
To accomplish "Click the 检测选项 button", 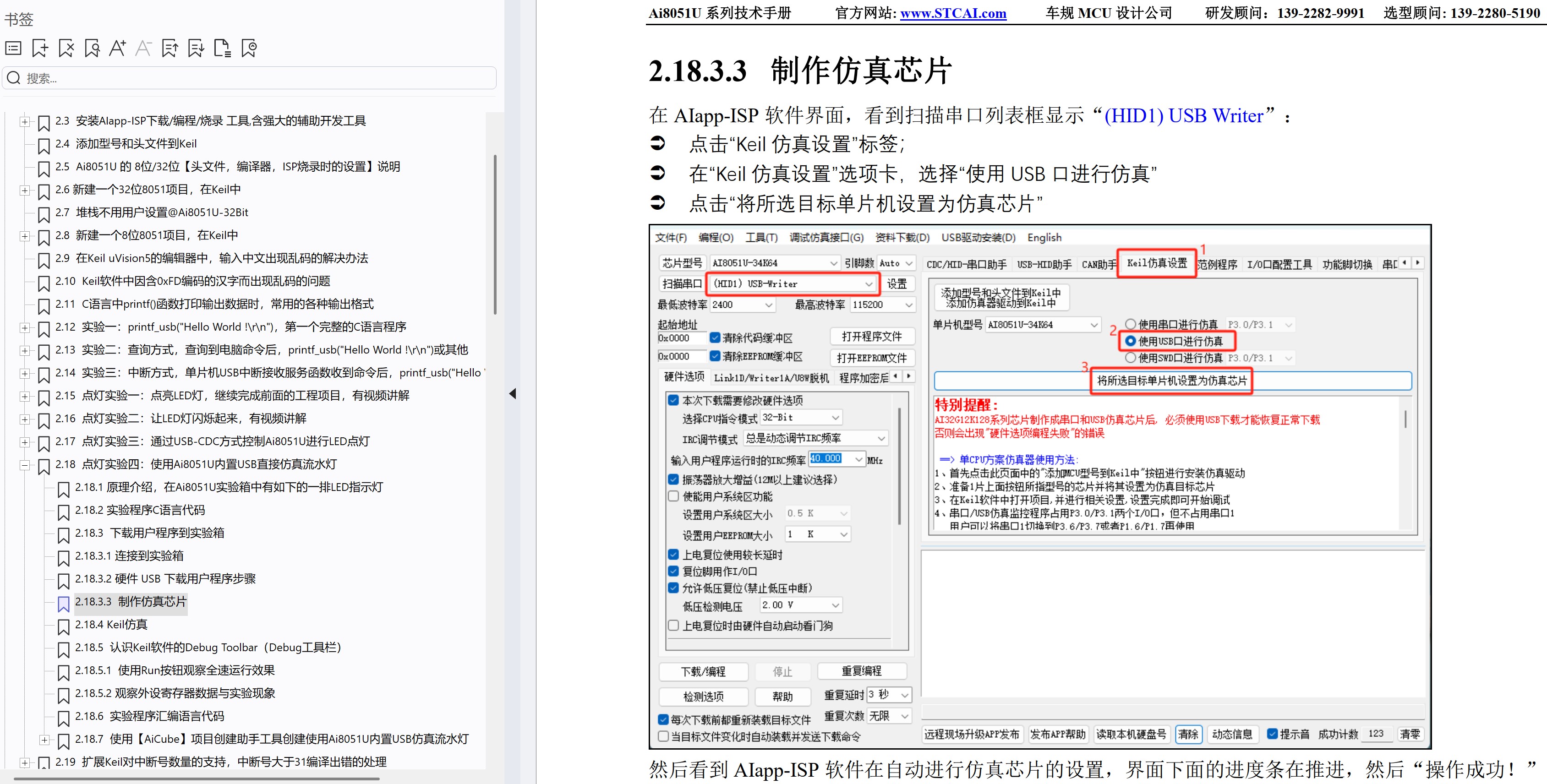I will [703, 697].
